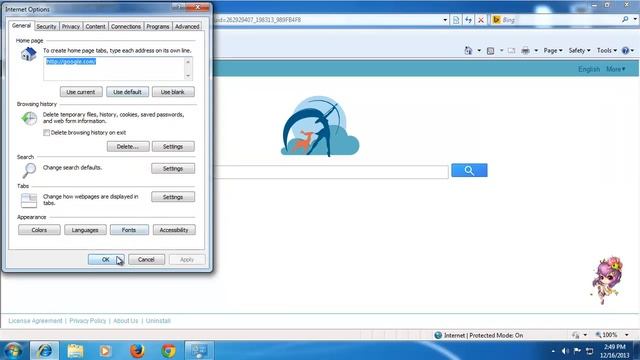Click the Compatibility View icon
640x360 pixels.
[x=456, y=20]
